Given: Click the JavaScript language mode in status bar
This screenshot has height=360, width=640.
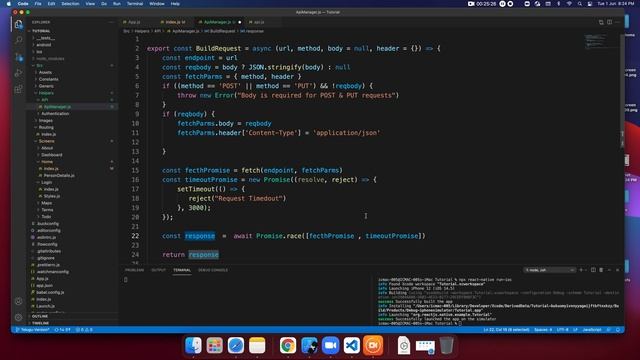Looking at the screenshot, I should (x=591, y=330).
